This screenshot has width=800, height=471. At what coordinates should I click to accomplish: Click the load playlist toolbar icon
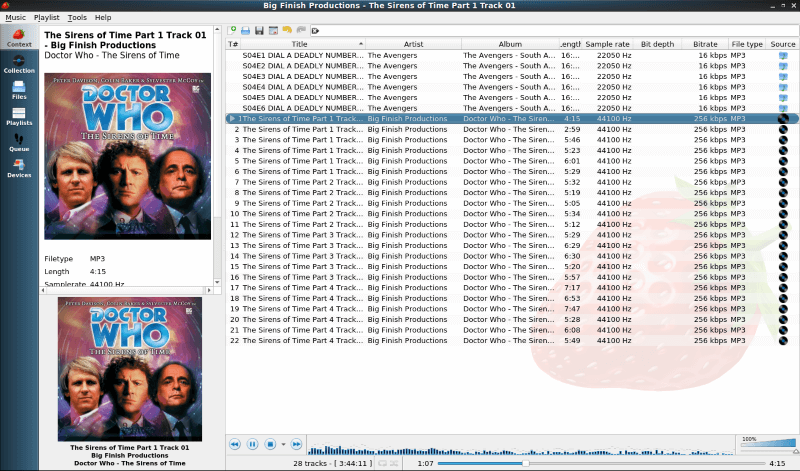pyautogui.click(x=245, y=31)
